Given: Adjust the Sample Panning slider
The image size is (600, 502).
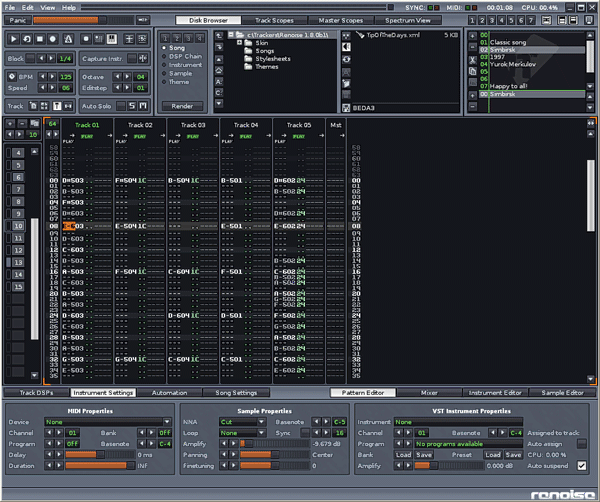Looking at the screenshot, I should click(x=275, y=455).
